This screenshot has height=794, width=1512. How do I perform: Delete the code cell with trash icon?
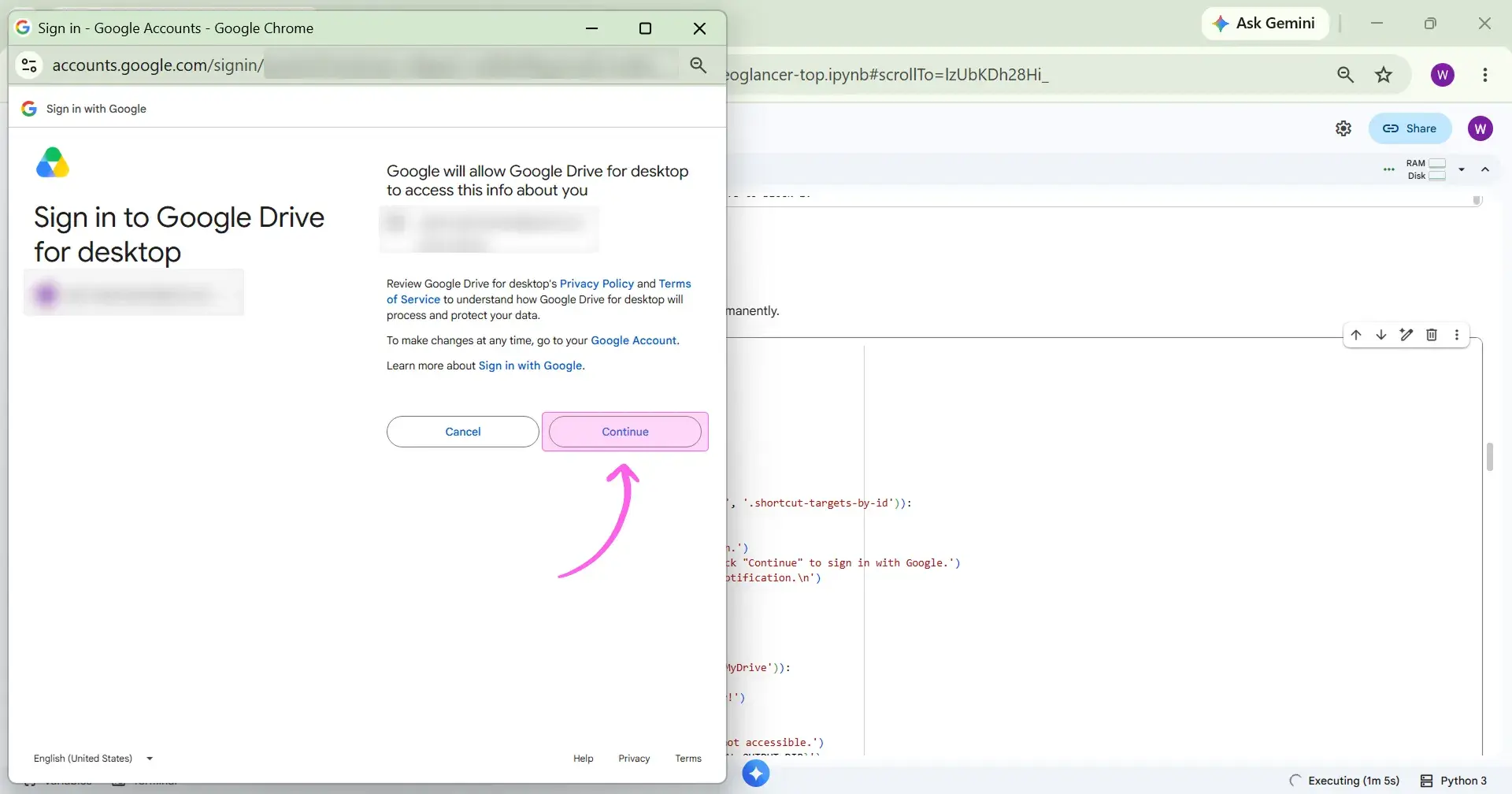pyautogui.click(x=1432, y=335)
